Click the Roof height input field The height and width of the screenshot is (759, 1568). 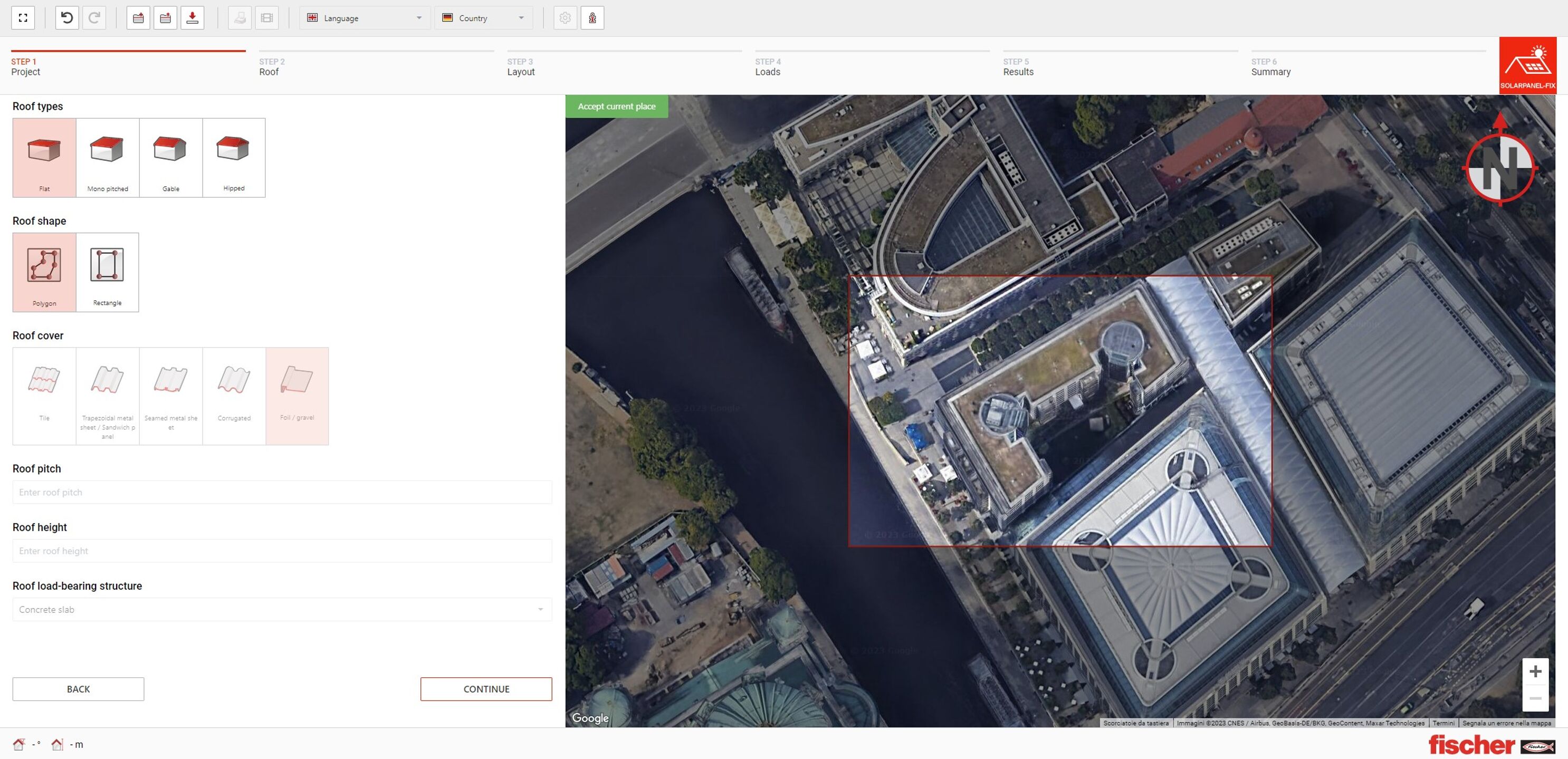[x=282, y=551]
